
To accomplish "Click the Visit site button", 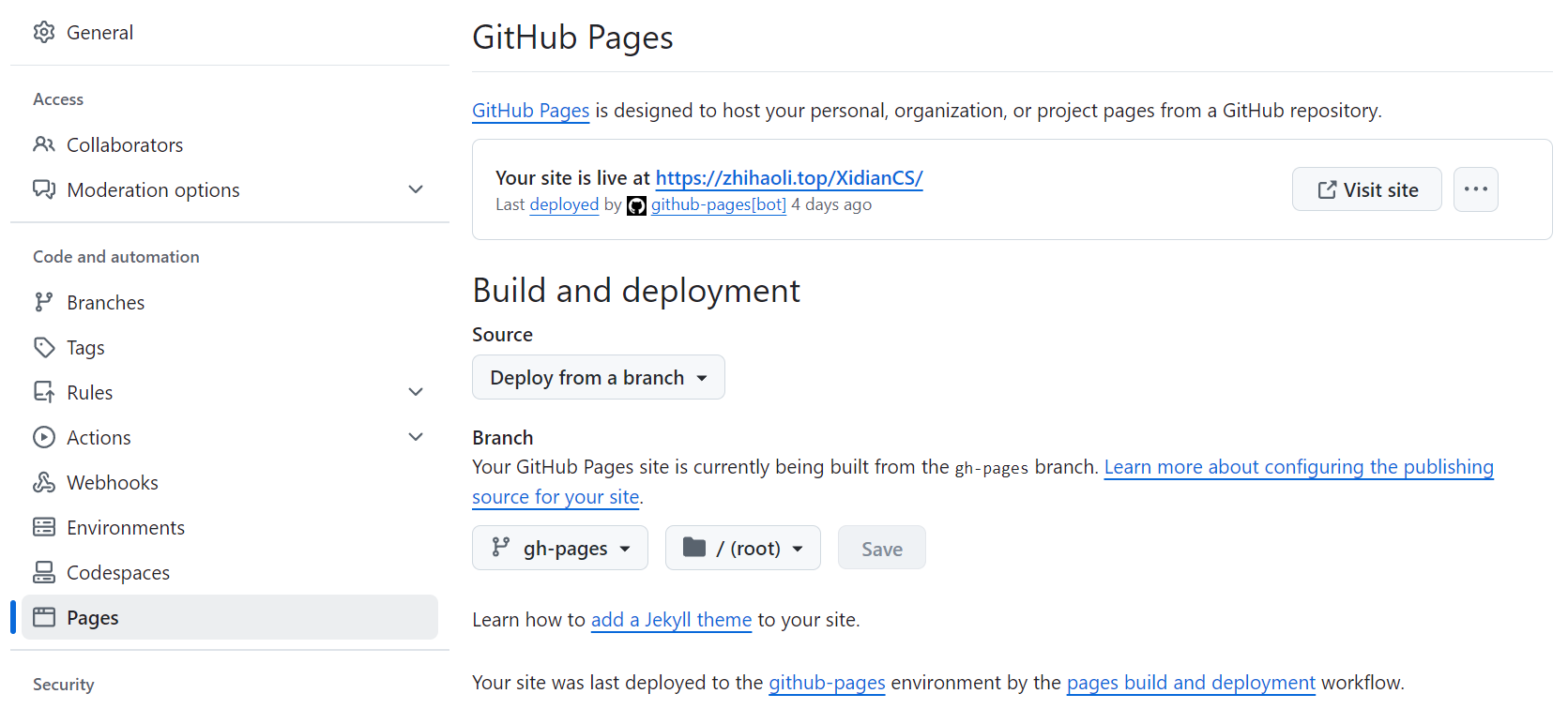I will 1367,189.
